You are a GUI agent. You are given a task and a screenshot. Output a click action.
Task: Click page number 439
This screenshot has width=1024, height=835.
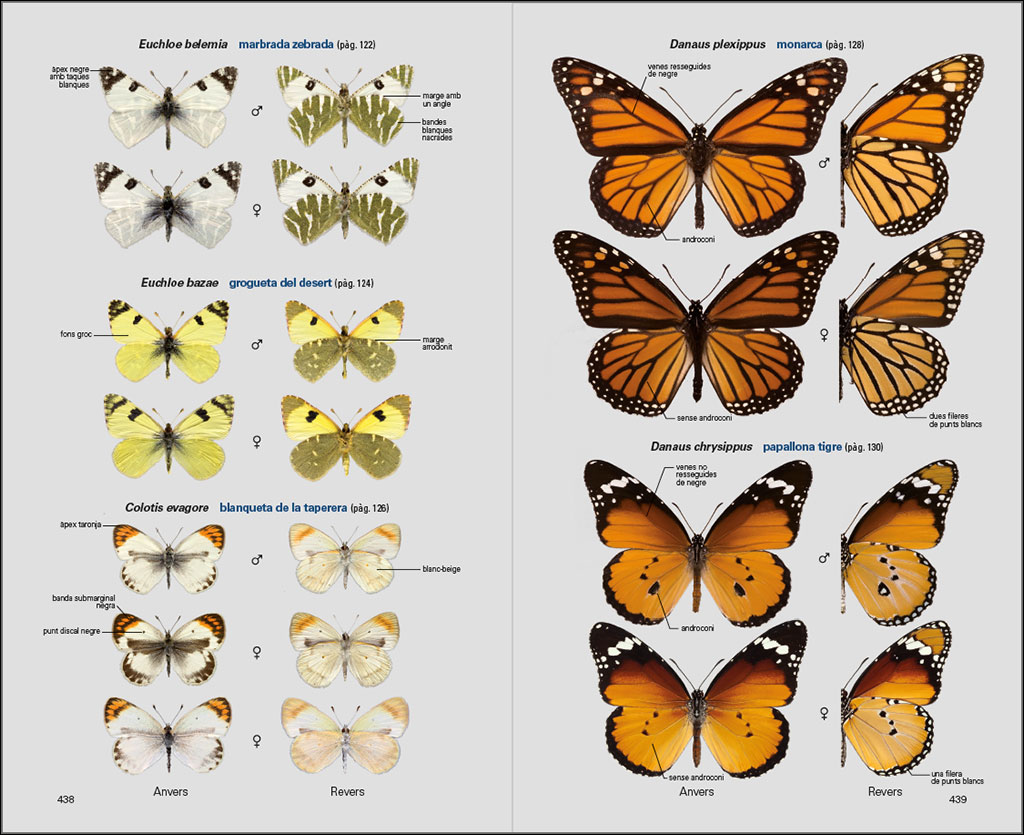(x=957, y=799)
